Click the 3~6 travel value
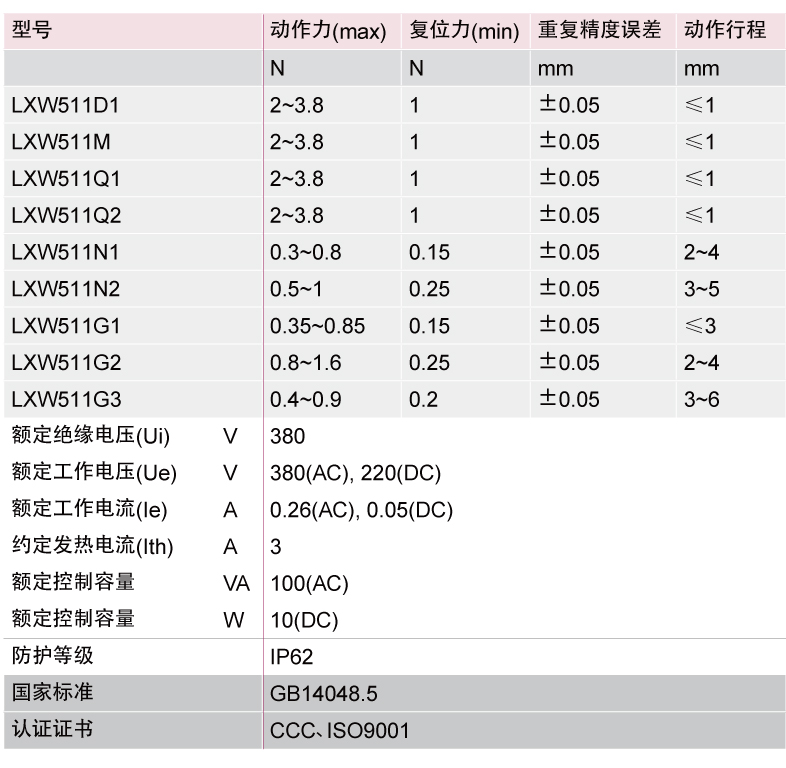This screenshot has width=786, height=768. 701,400
